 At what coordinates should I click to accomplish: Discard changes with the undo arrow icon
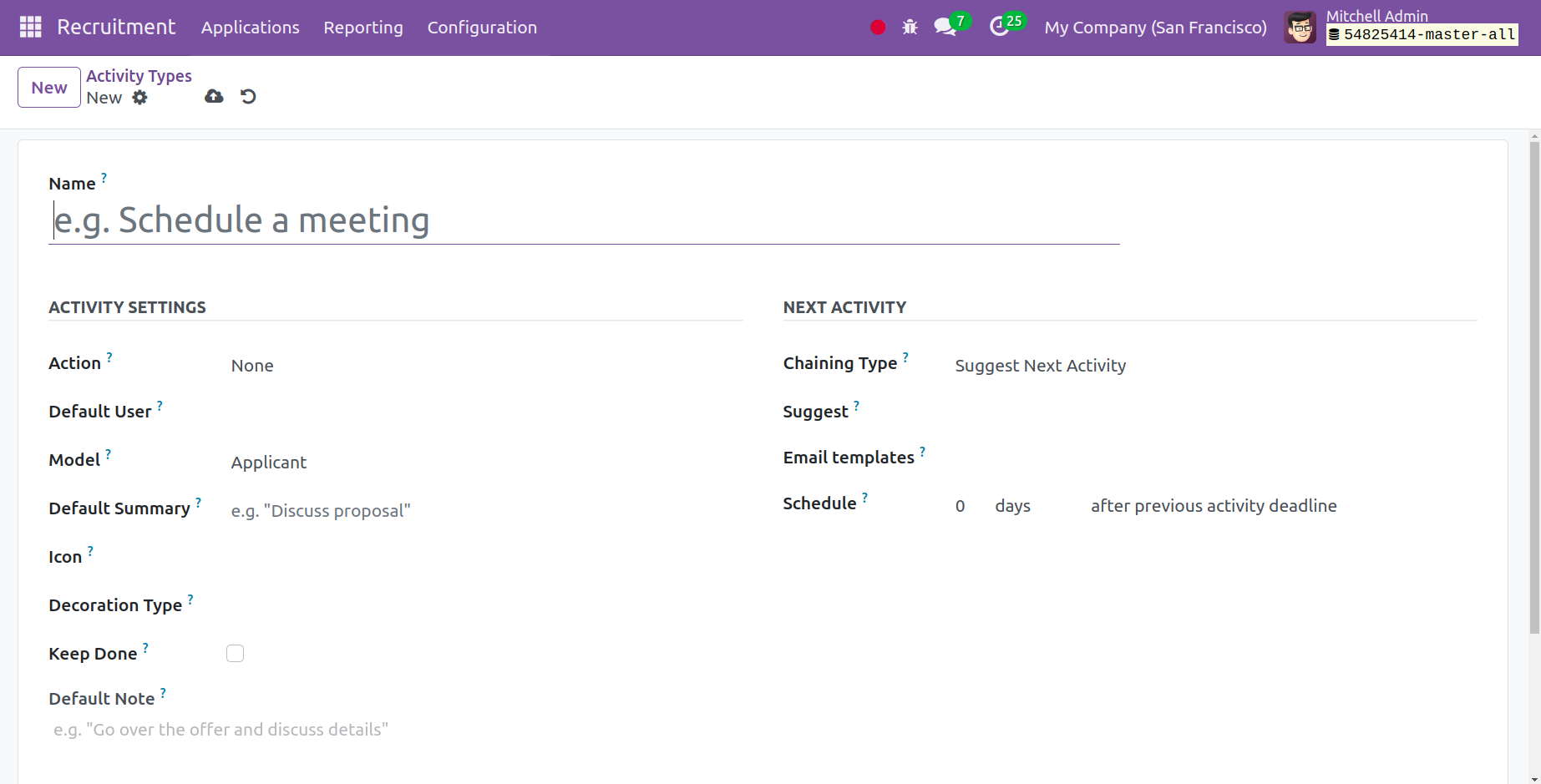[248, 96]
